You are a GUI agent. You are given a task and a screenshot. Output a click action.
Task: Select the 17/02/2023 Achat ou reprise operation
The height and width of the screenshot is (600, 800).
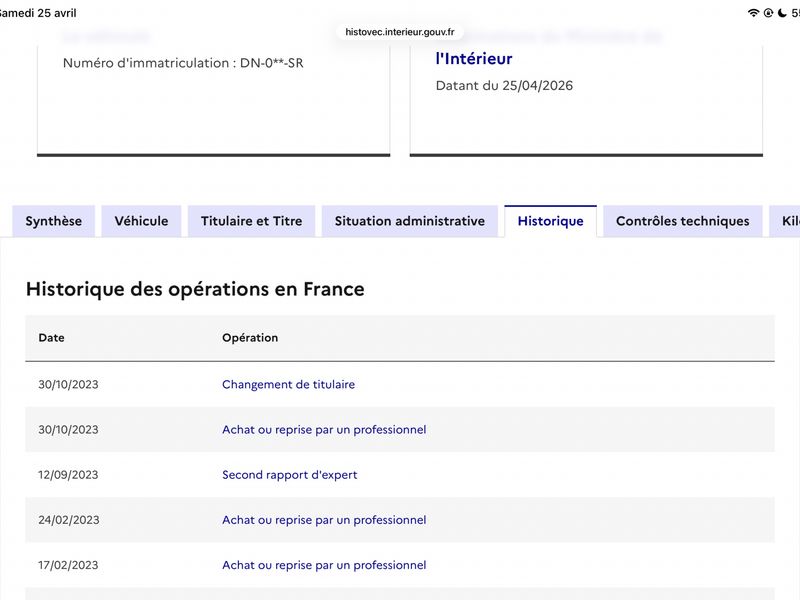pos(324,565)
